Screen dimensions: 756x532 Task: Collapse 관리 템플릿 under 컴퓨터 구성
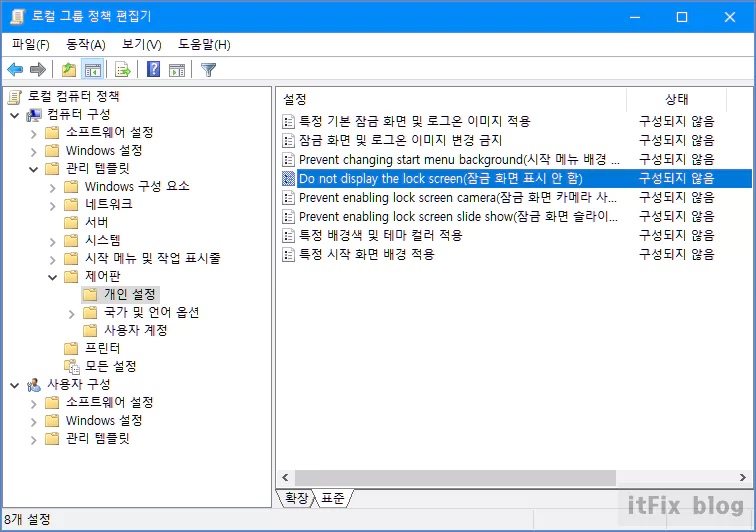pyautogui.click(x=33, y=169)
